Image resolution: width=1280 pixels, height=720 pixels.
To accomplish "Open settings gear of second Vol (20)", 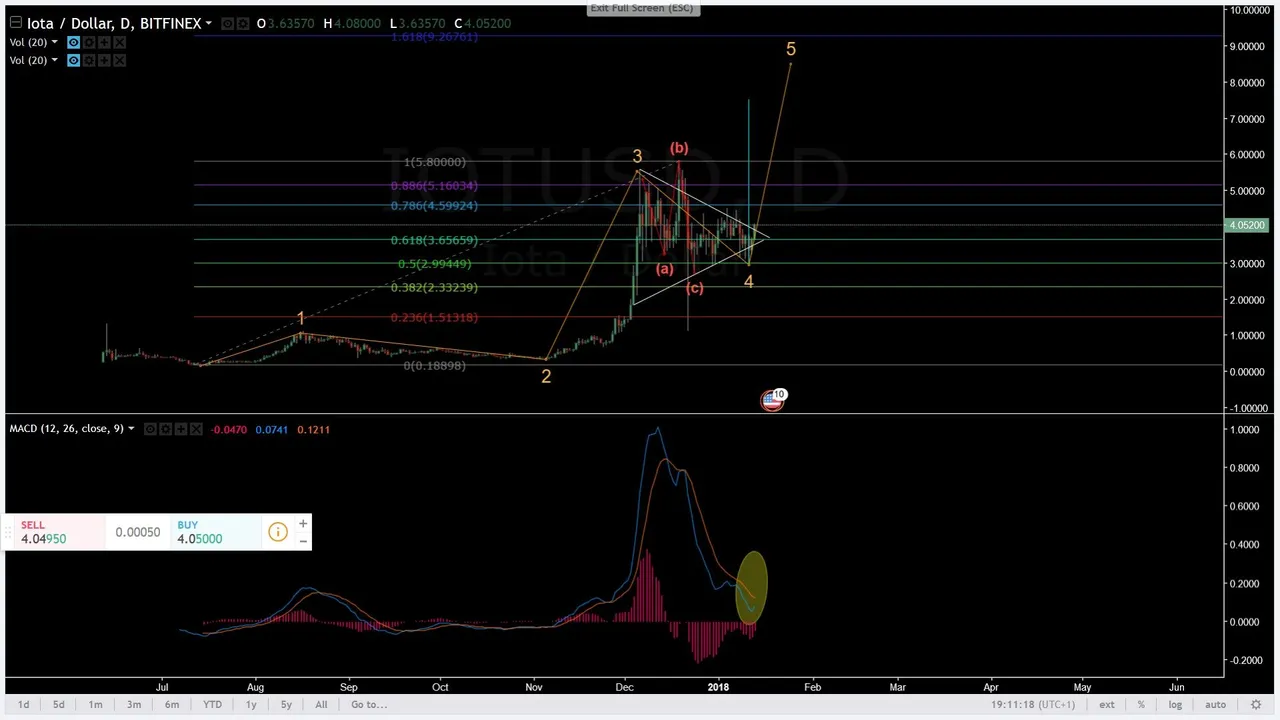I will pyautogui.click(x=89, y=60).
